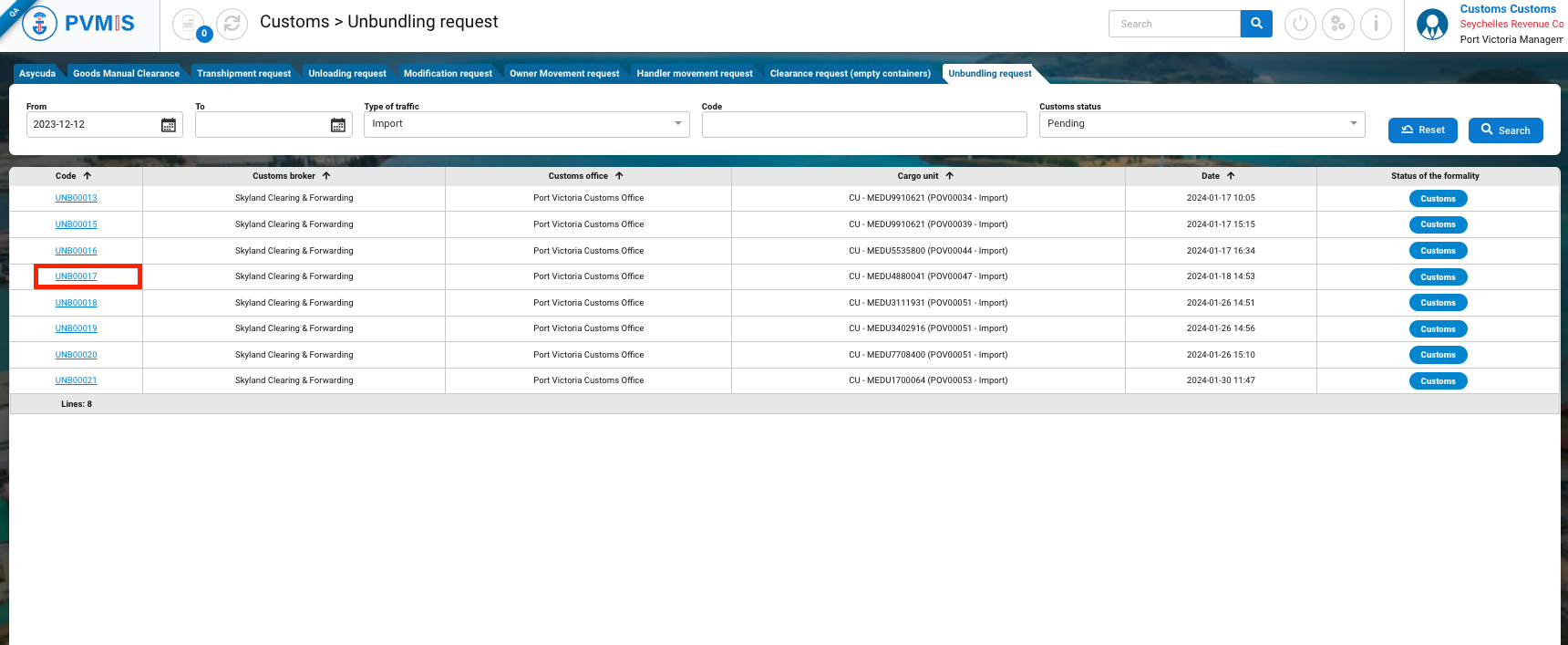Open the From date calendar picker
The width and height of the screenshot is (1568, 645).
(169, 125)
